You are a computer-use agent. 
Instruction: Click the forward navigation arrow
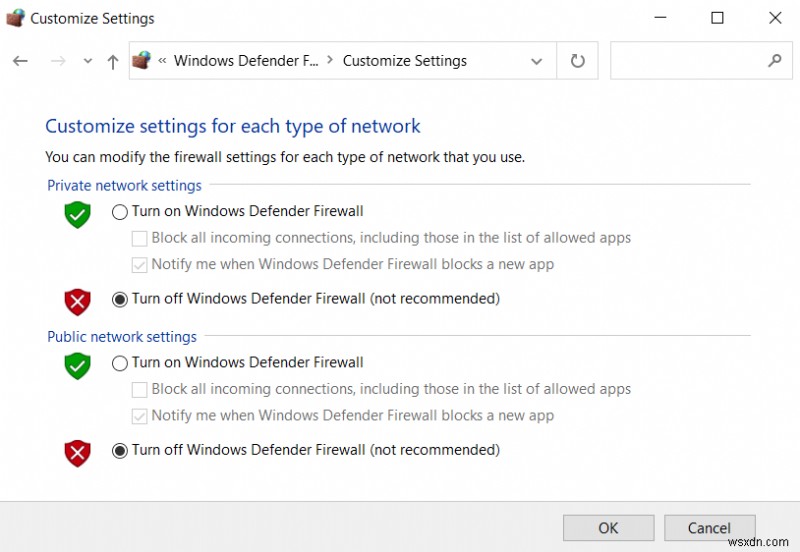coord(58,61)
